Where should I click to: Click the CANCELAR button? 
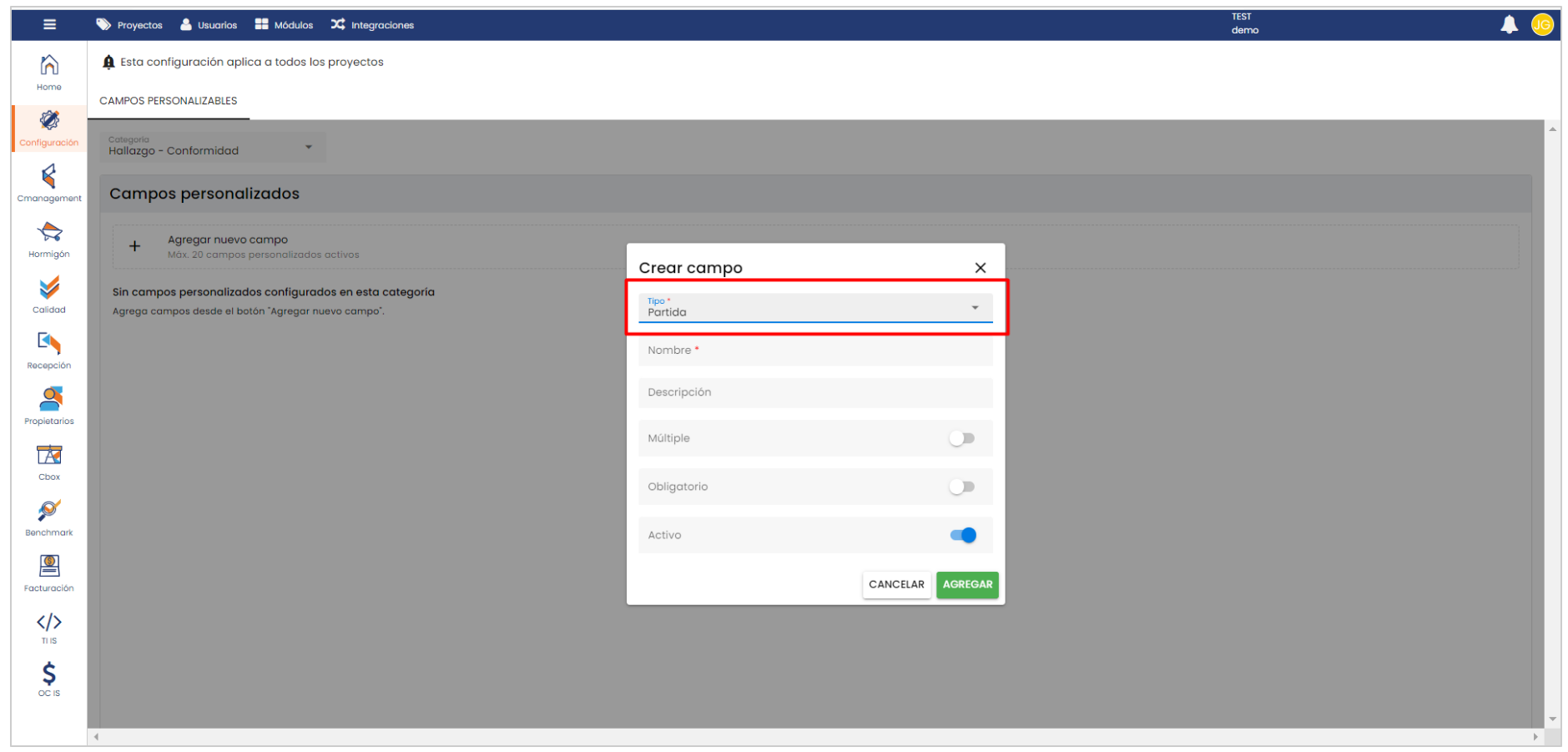point(896,584)
